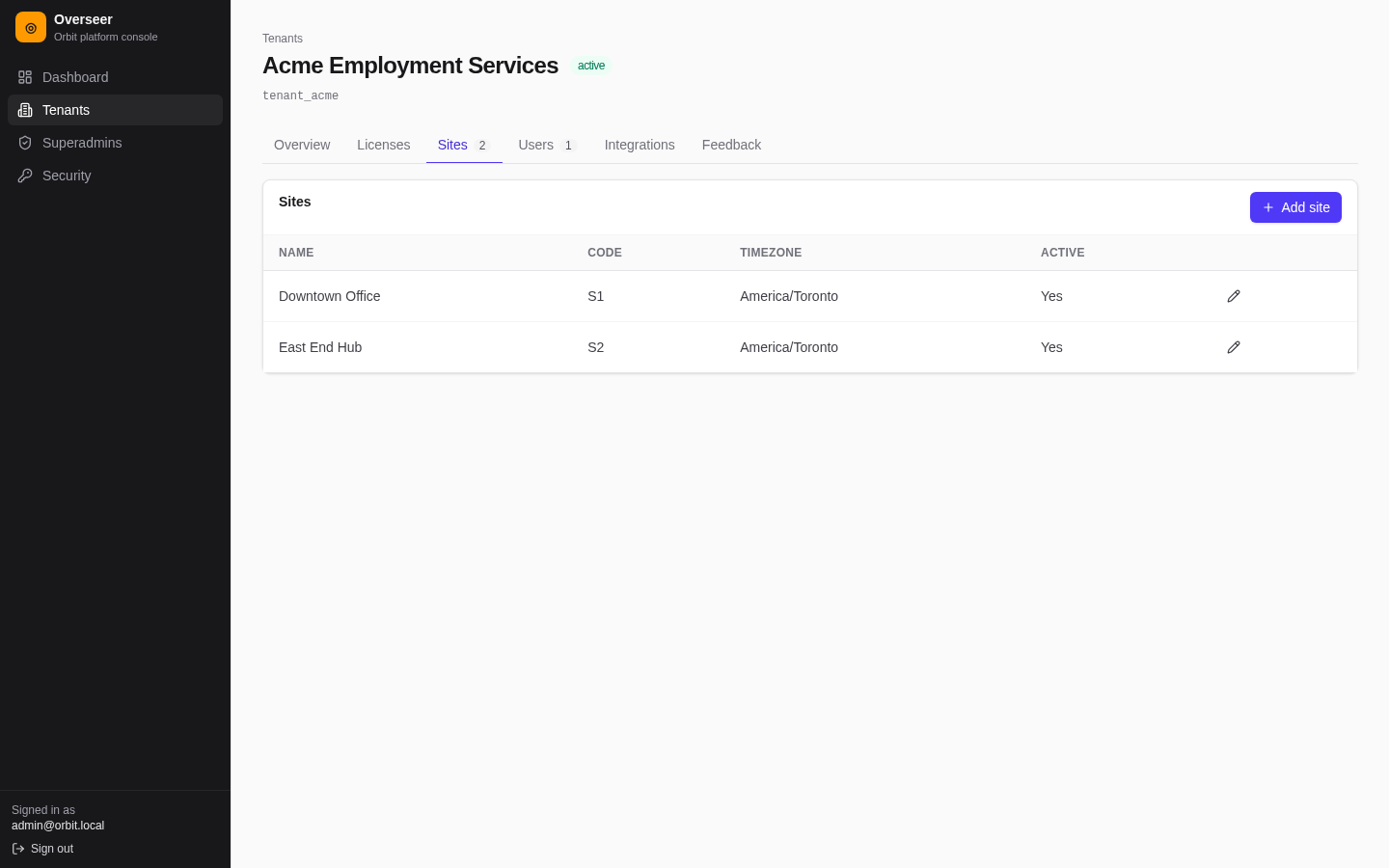The width and height of the screenshot is (1389, 868).
Task: Click Downtown Office's Active 'Yes' value
Action: pos(1051,296)
